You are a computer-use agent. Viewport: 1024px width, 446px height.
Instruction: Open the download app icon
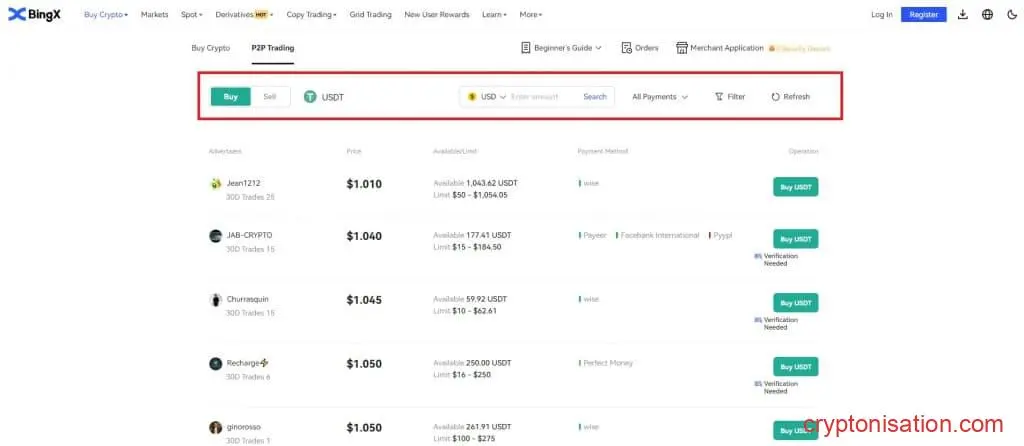tap(963, 14)
